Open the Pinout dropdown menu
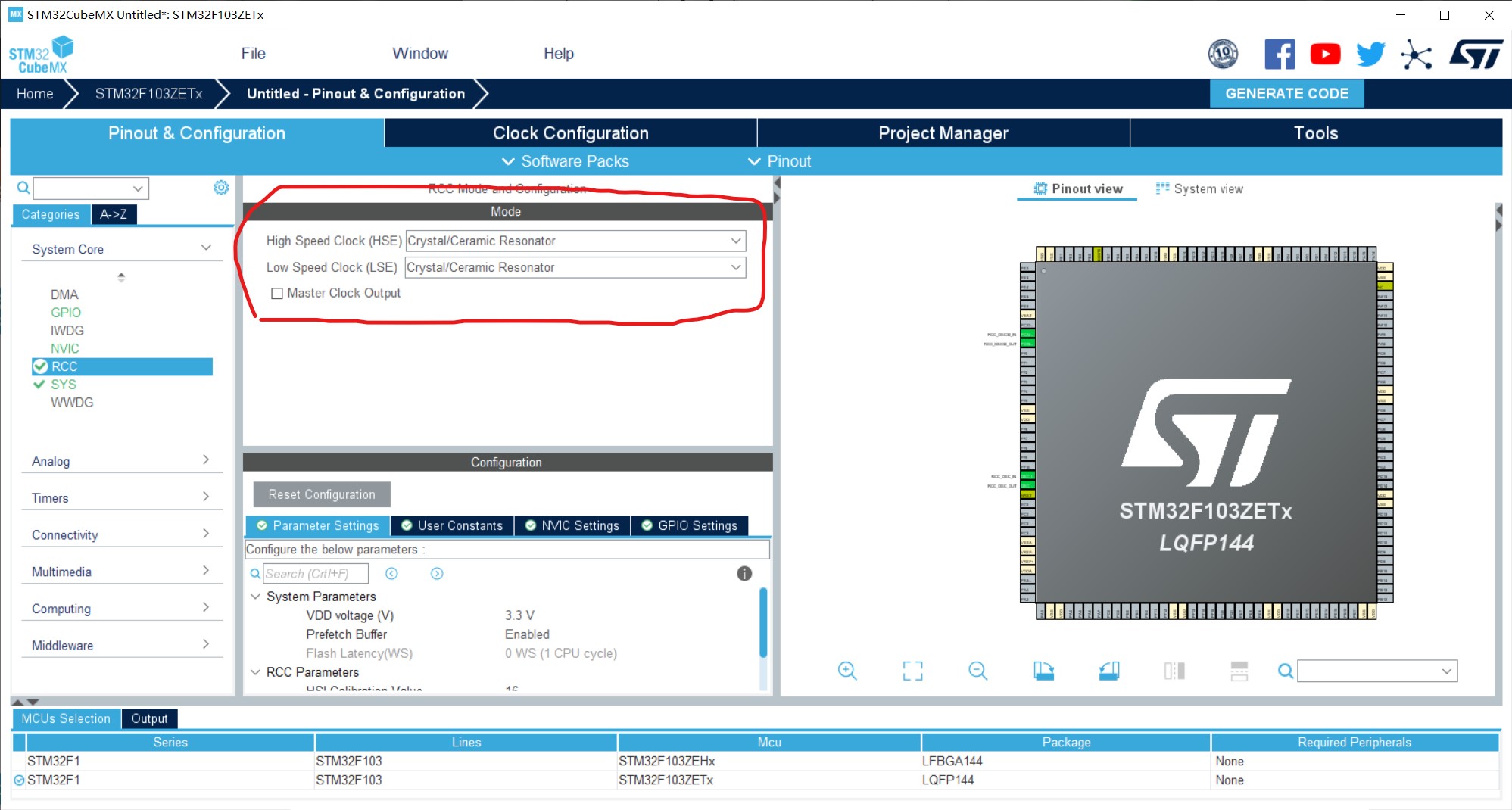 (x=780, y=161)
